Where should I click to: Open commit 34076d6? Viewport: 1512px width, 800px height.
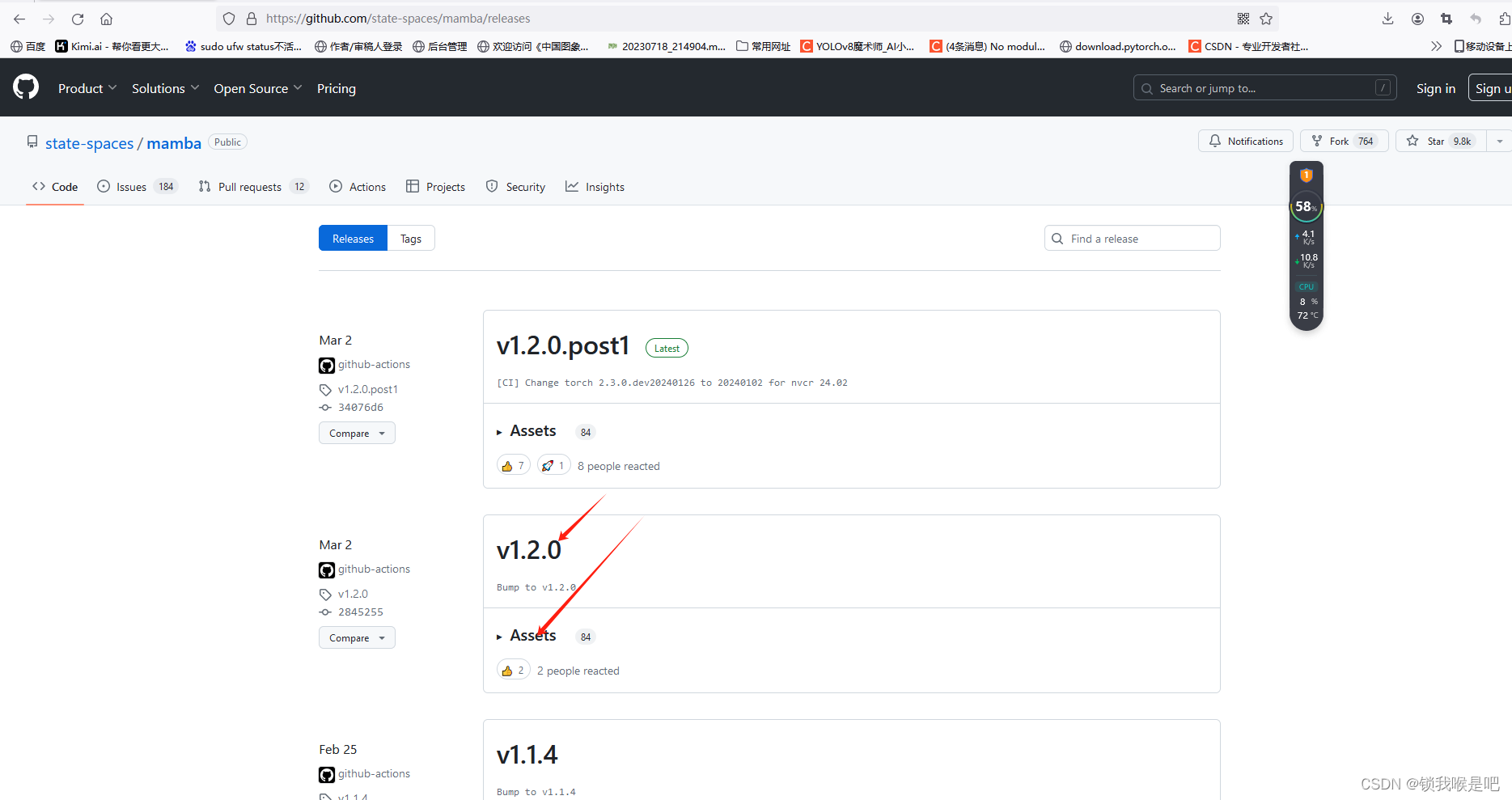pos(361,408)
